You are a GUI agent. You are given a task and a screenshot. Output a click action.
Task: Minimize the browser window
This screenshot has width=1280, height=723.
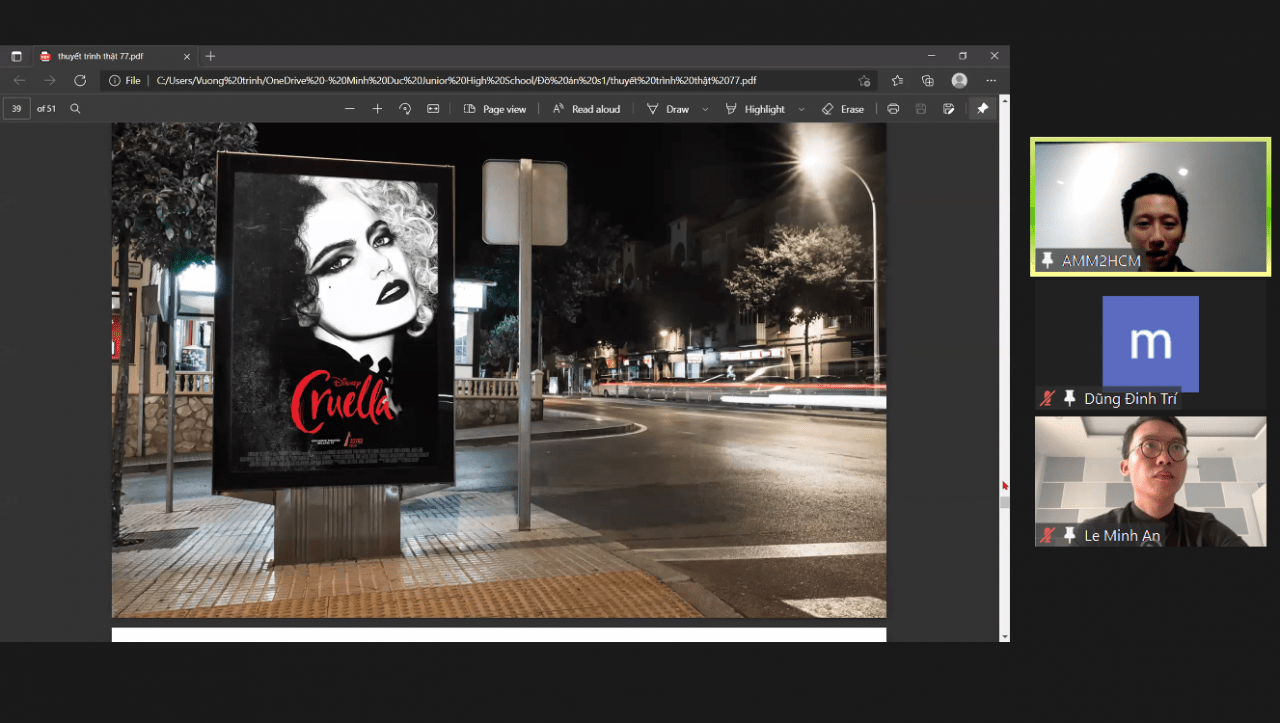pos(931,56)
